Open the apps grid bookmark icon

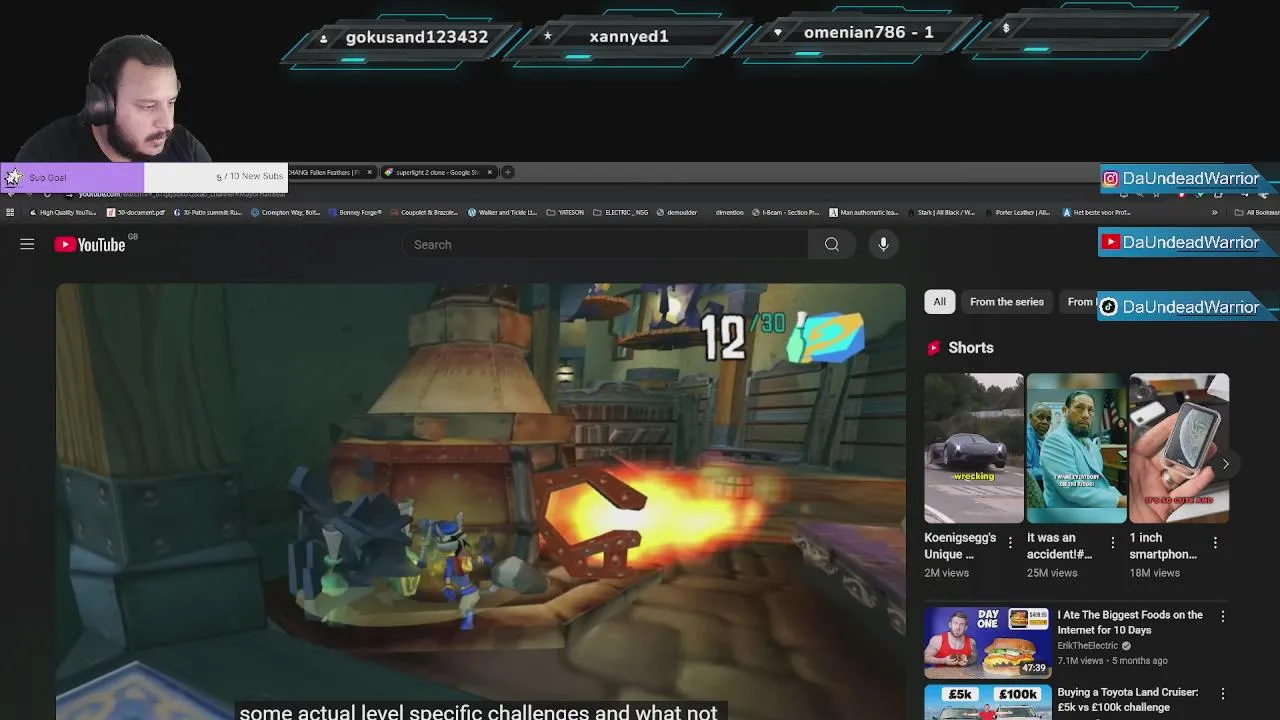(10, 212)
